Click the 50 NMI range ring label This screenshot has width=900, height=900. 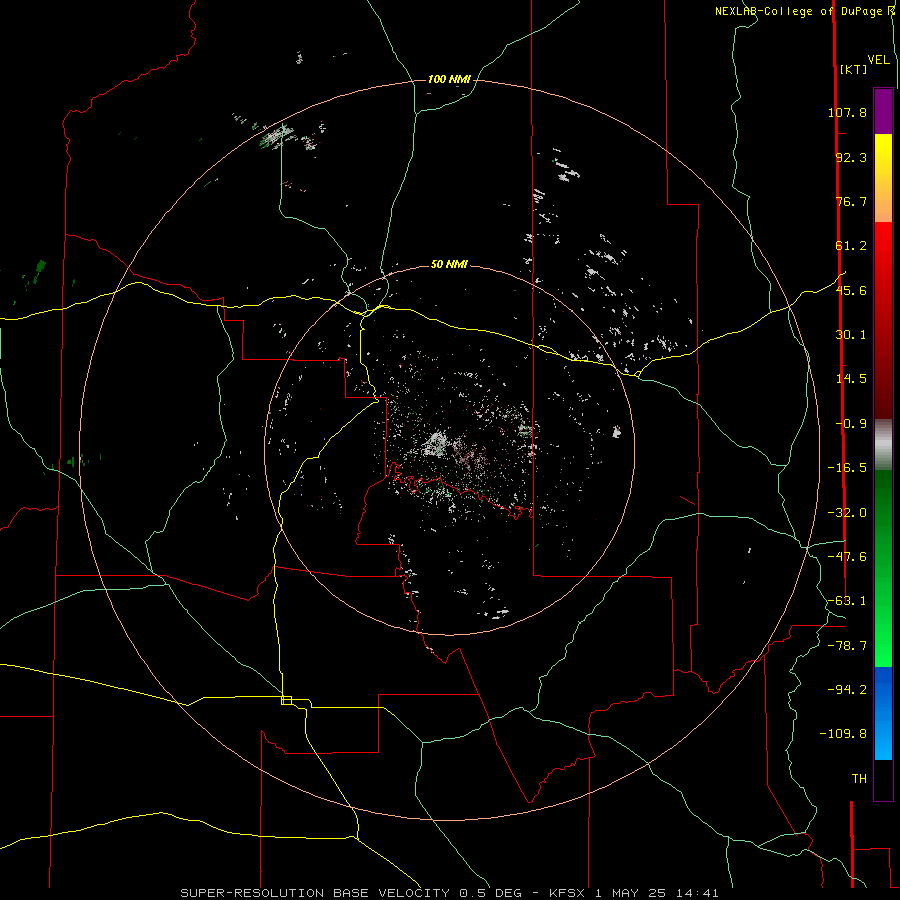[x=449, y=264]
